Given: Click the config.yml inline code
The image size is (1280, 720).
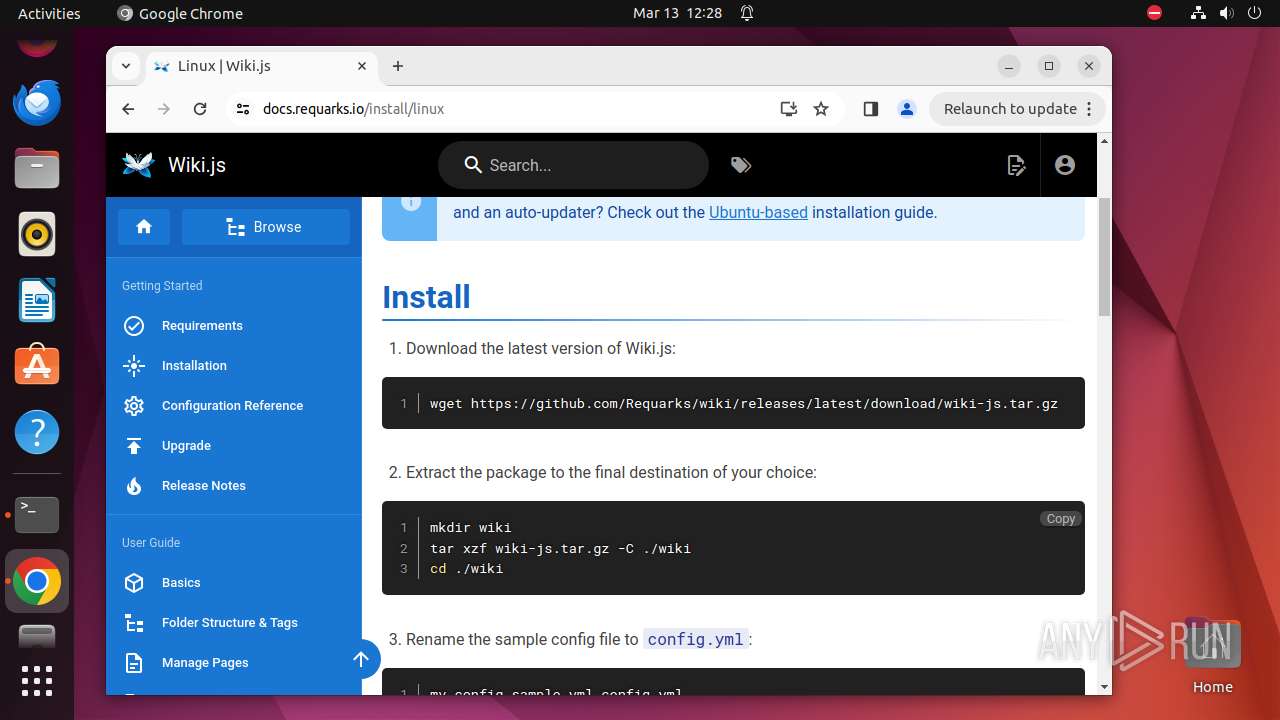Looking at the screenshot, I should 696,639.
